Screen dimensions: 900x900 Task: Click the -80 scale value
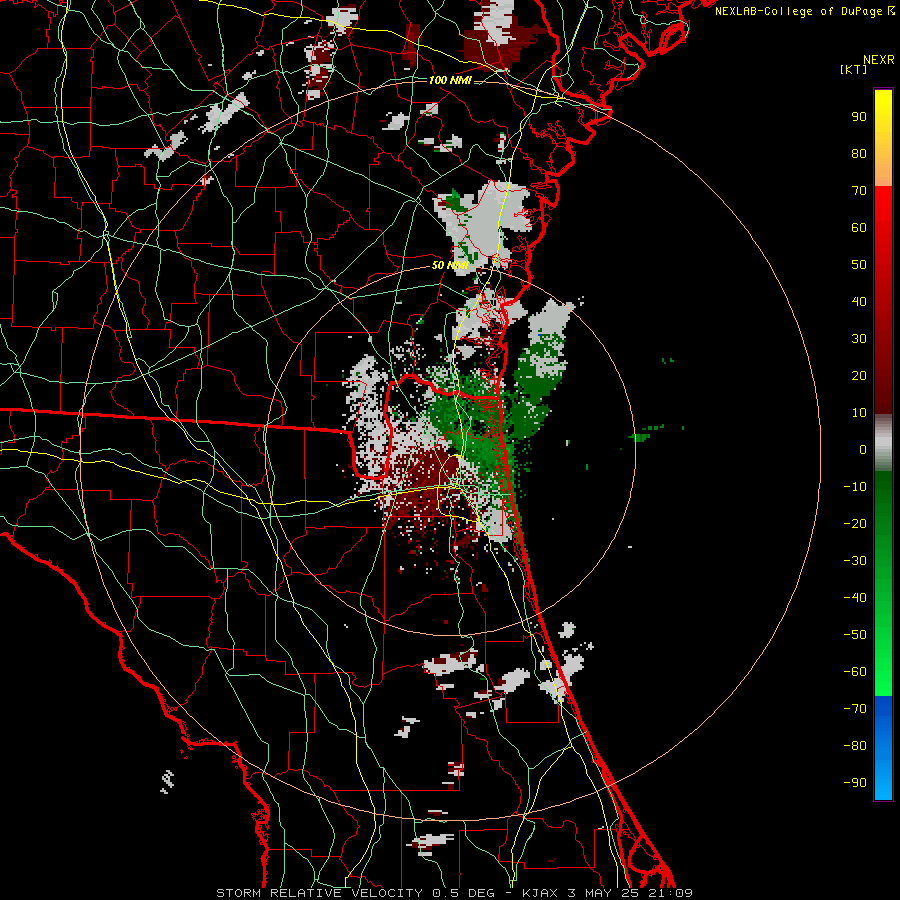pos(855,746)
